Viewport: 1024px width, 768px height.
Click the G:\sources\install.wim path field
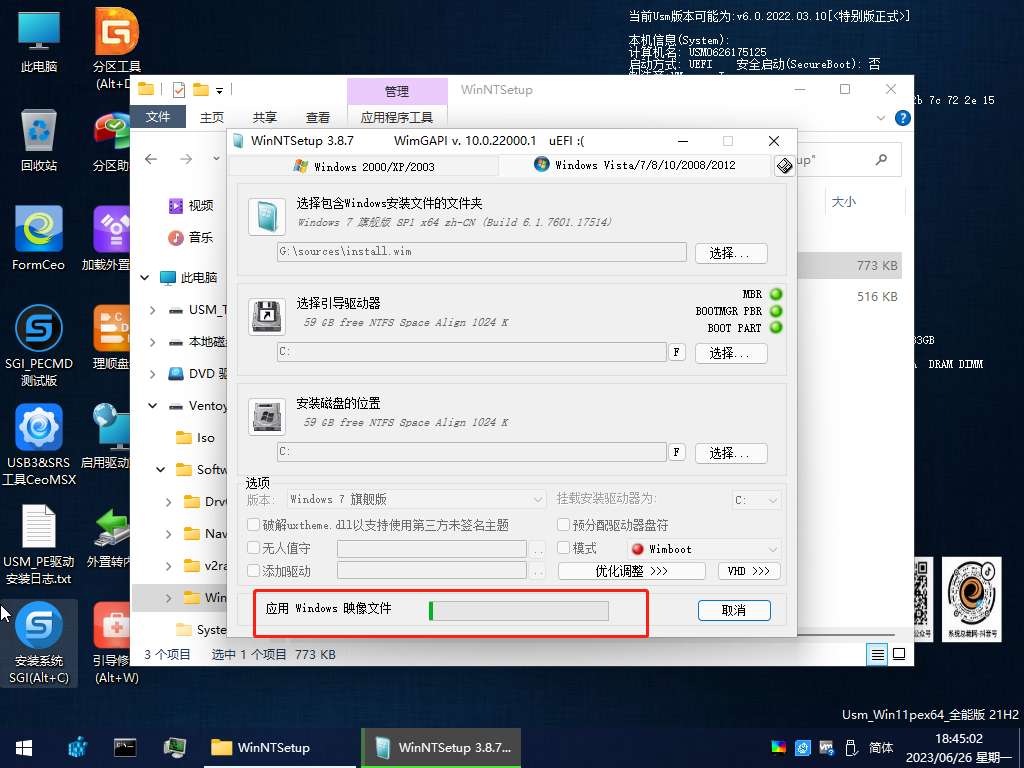pos(481,251)
